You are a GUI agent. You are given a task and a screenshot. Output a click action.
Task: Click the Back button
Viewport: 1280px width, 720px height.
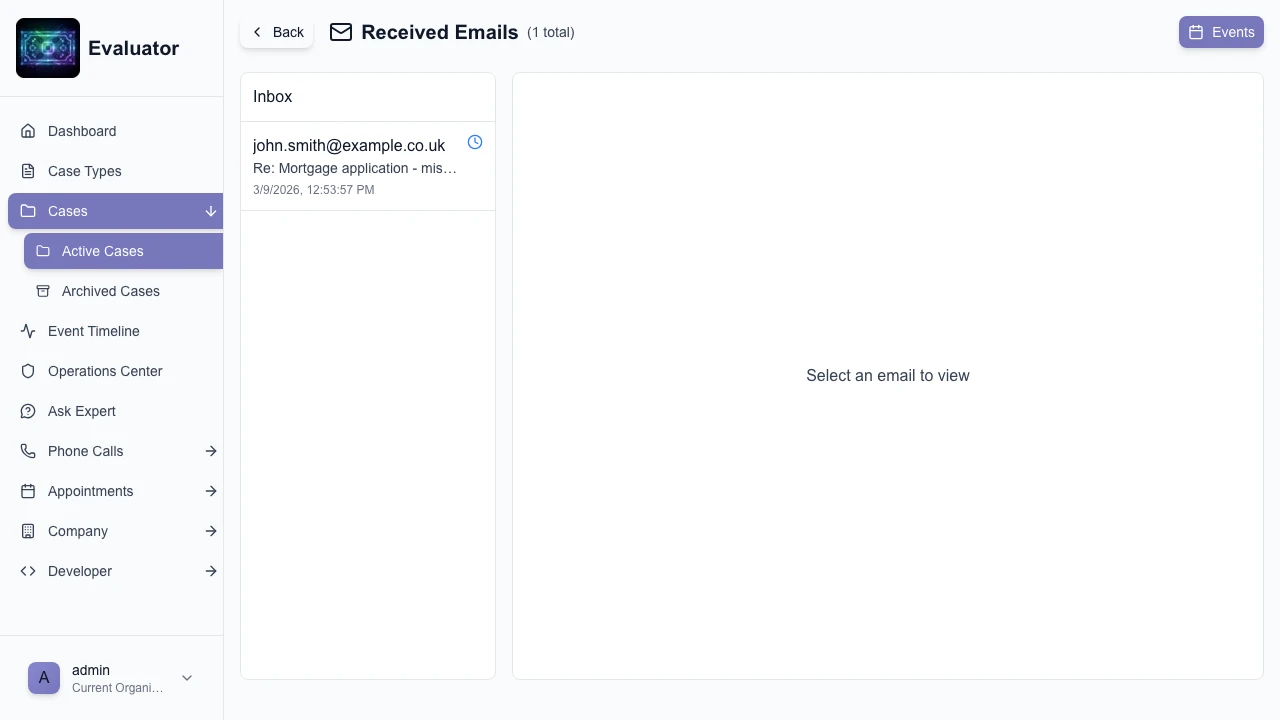pyautogui.click(x=276, y=32)
